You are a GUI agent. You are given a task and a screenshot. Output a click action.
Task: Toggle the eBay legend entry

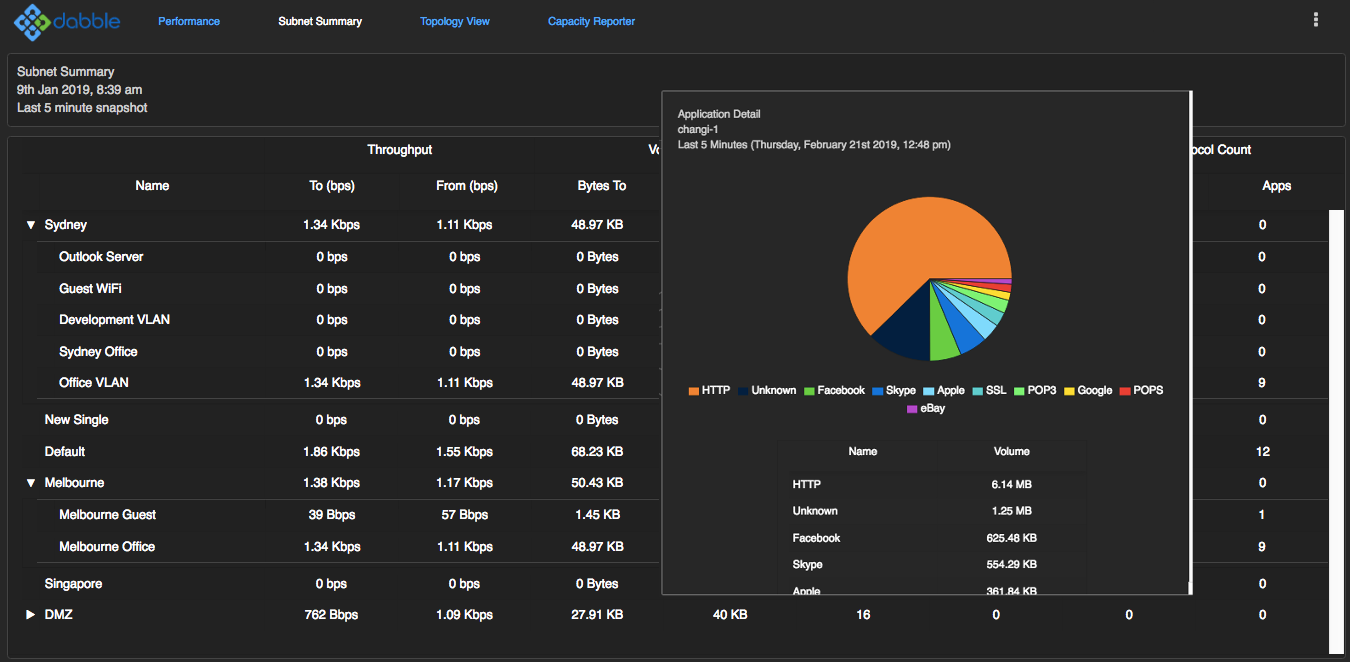[926, 409]
